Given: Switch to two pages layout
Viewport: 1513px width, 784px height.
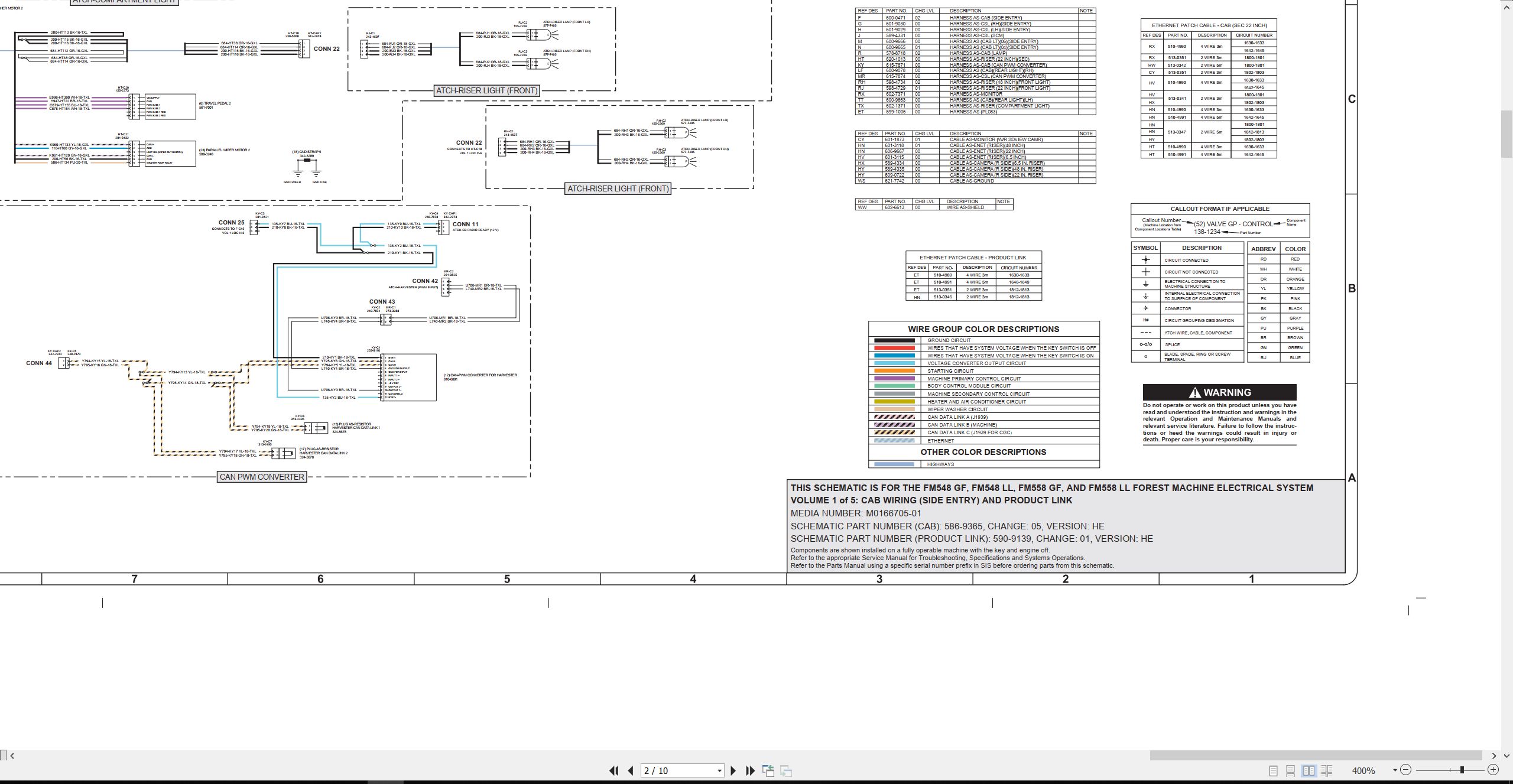Looking at the screenshot, I should coord(1309,770).
